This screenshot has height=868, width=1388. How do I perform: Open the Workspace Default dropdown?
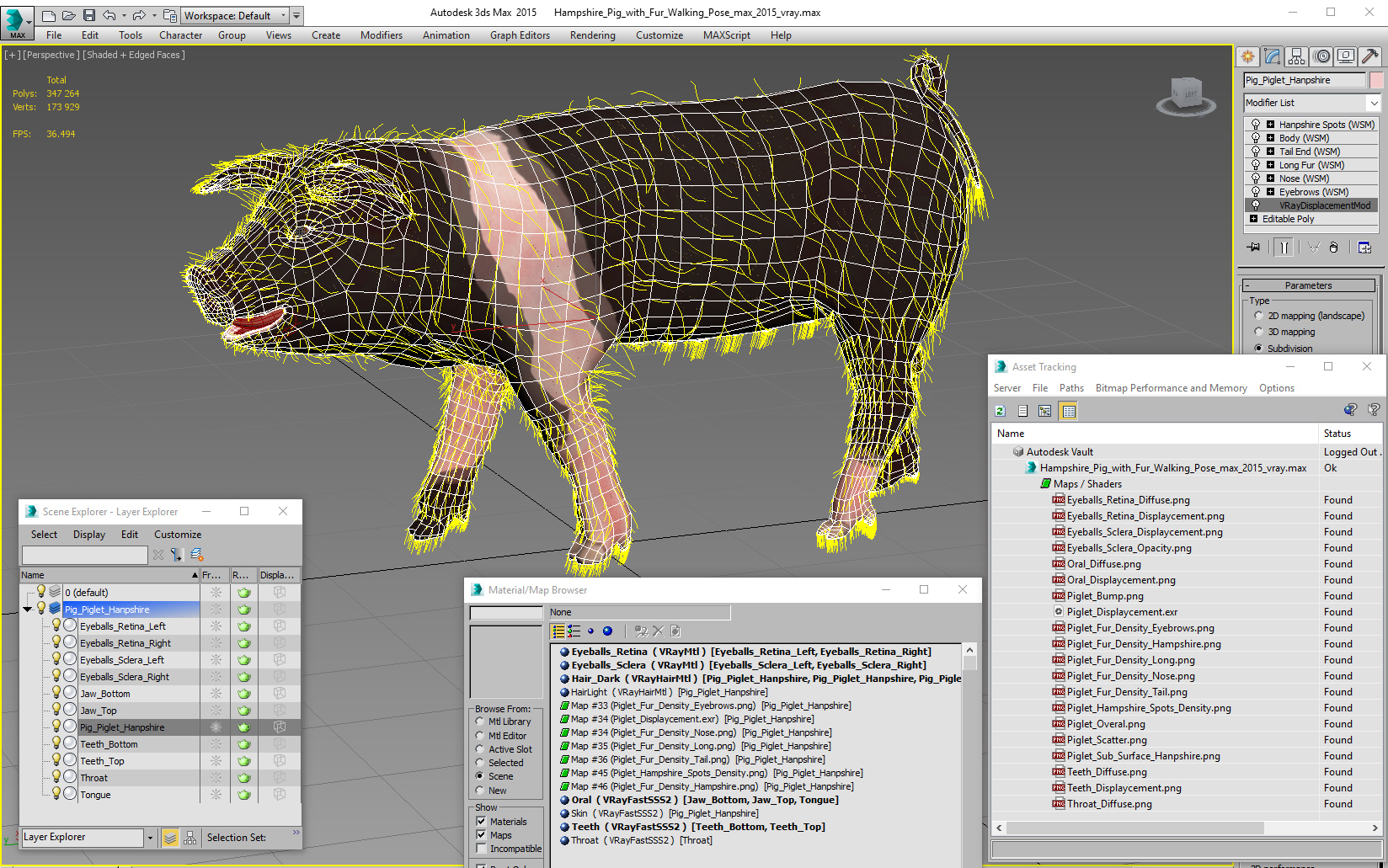(283, 15)
